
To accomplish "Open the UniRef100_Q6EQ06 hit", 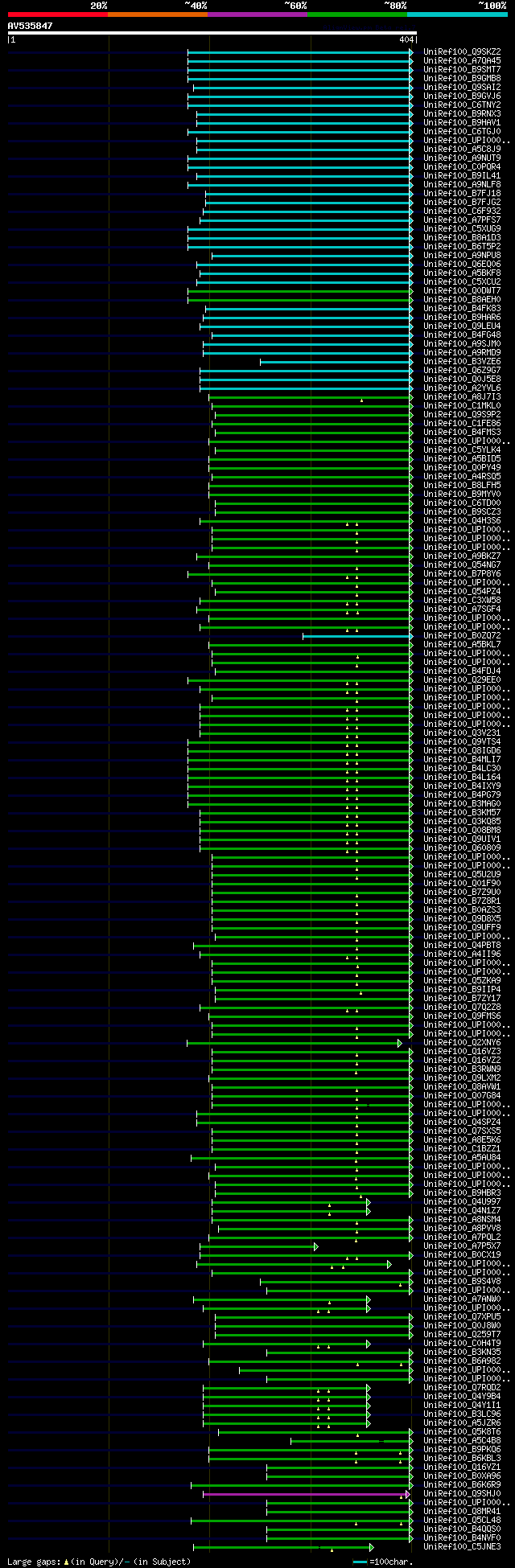I will point(462,265).
